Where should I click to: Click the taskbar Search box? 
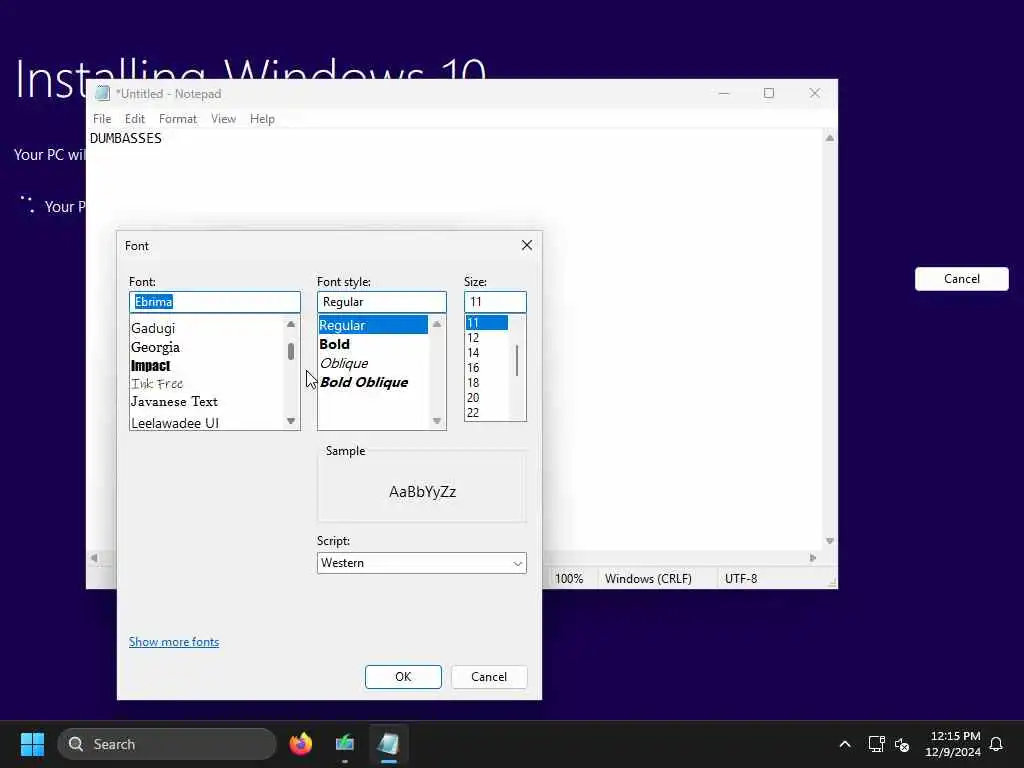pos(167,744)
